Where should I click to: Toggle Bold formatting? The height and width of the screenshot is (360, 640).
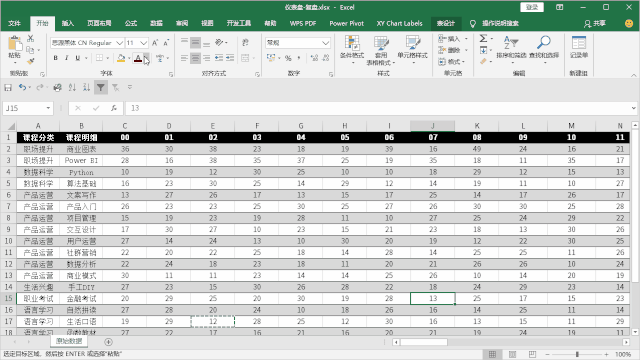pos(56,58)
